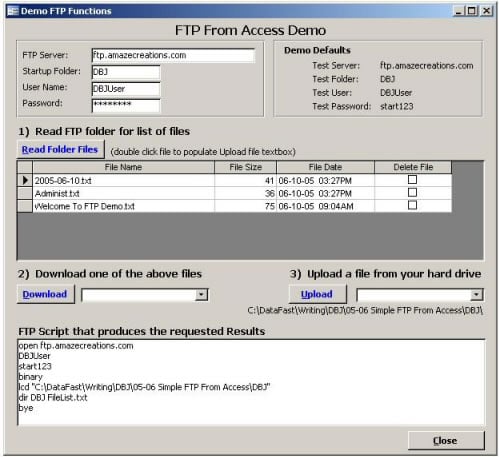Image resolution: width=499 pixels, height=457 pixels.
Task: Click the Upload button
Action: pyautogui.click(x=317, y=294)
